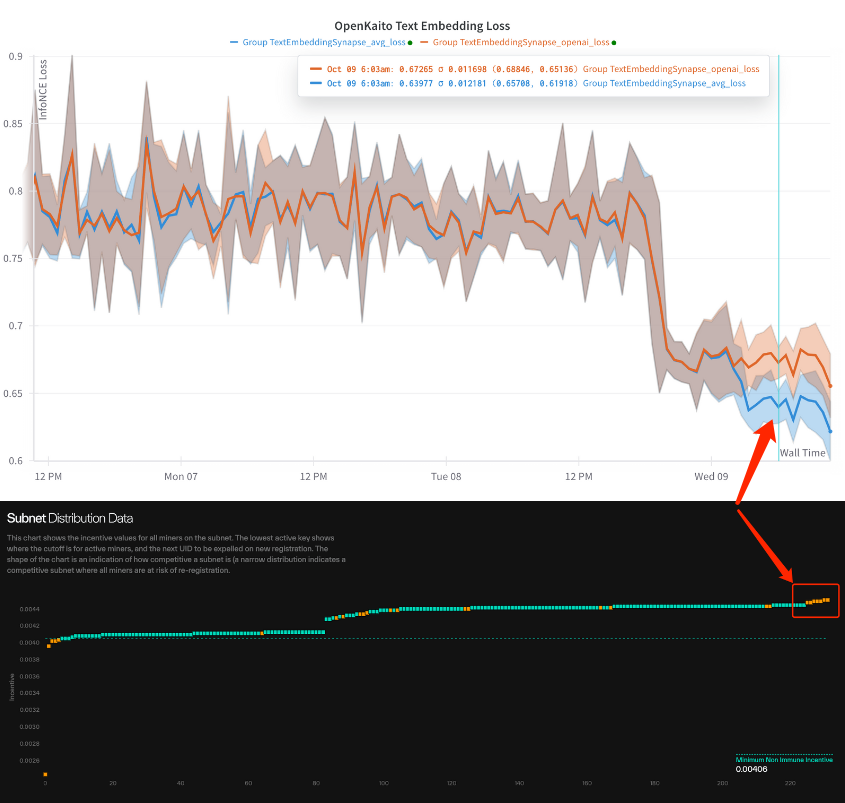Click the orange line swatch in the legend

click(424, 42)
